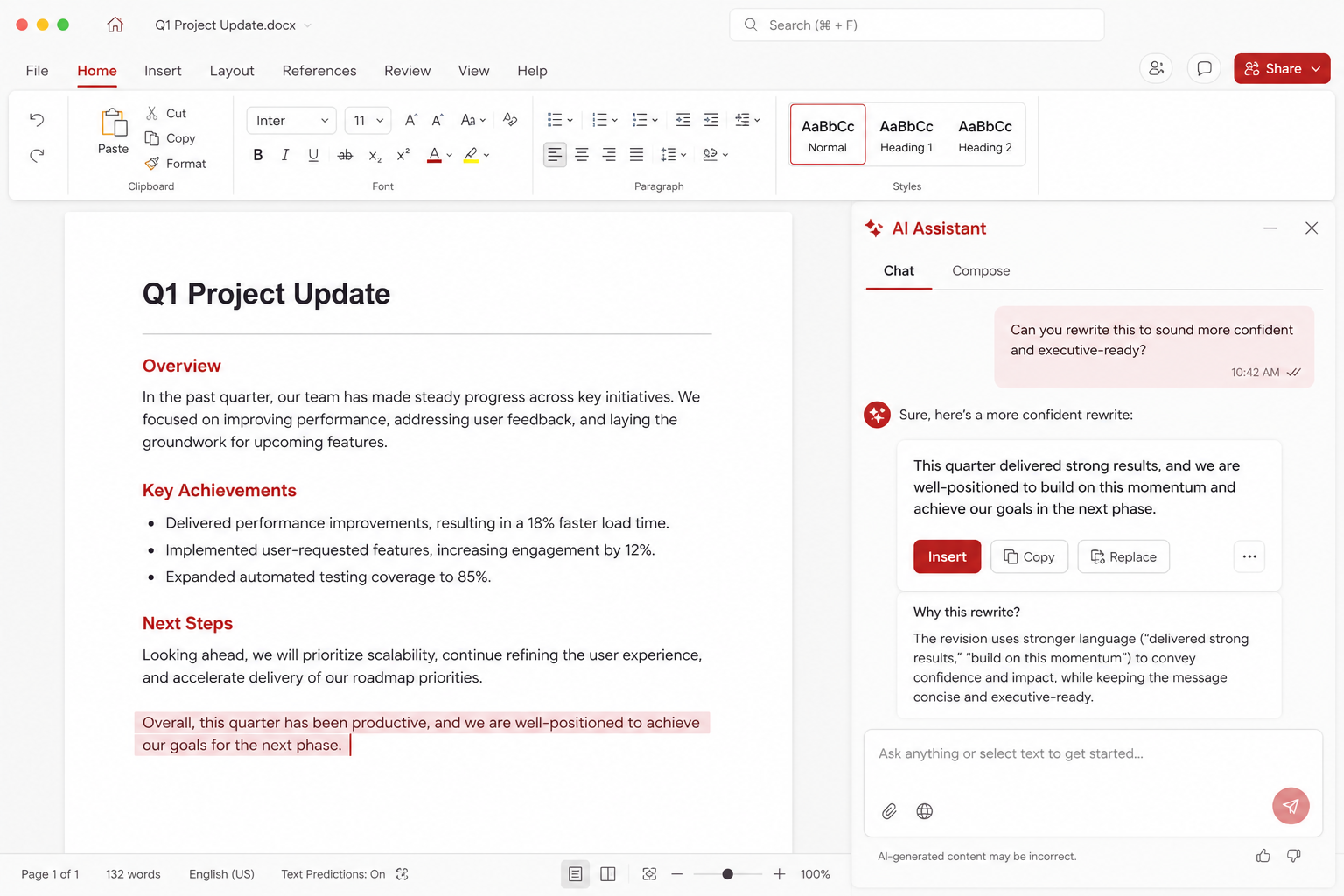Click the Undo arrow icon

pos(37,119)
